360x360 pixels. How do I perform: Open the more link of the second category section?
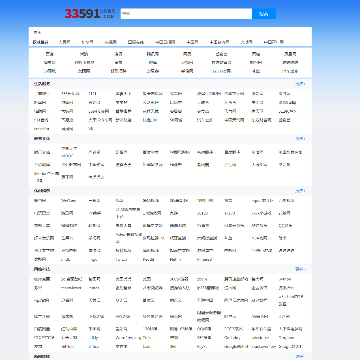click(x=300, y=138)
